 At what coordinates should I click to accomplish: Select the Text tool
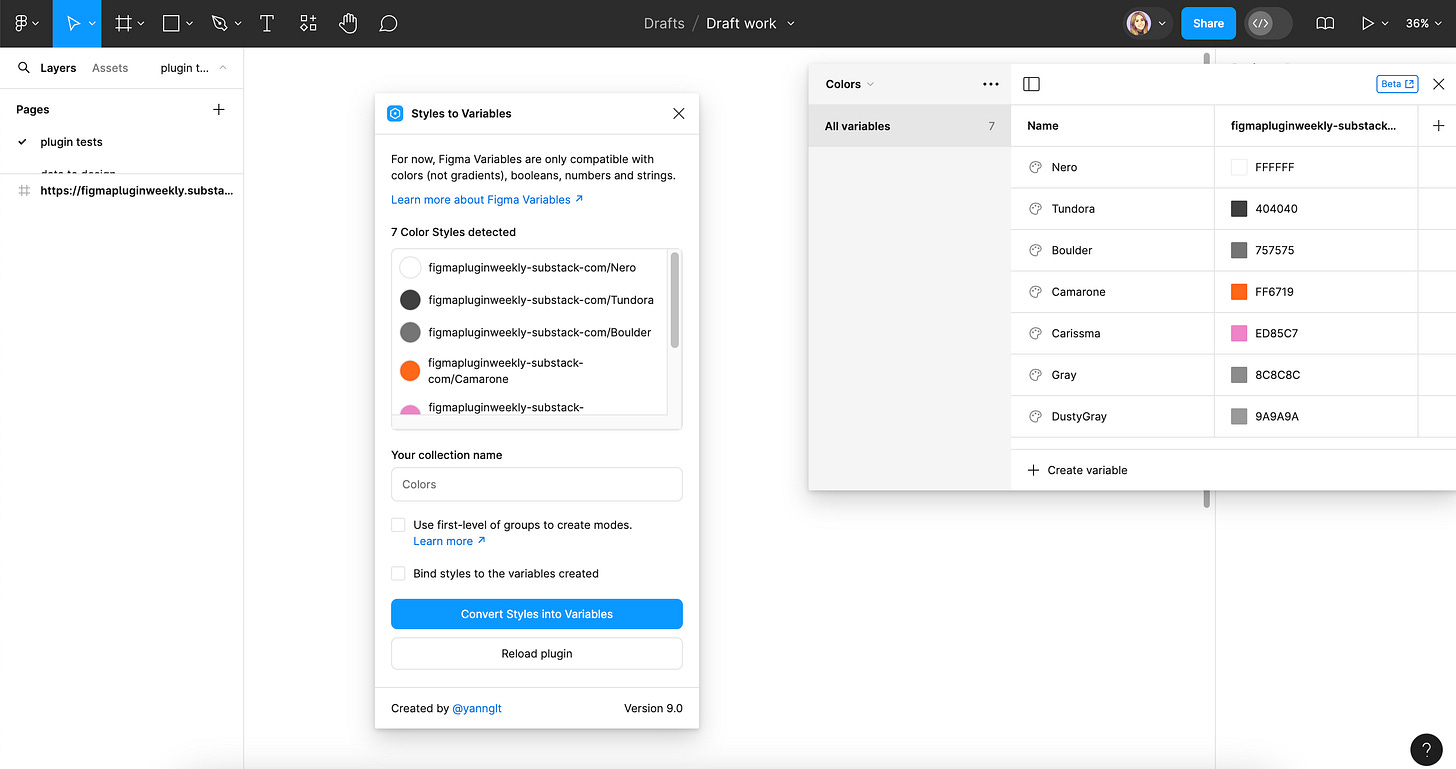267,23
